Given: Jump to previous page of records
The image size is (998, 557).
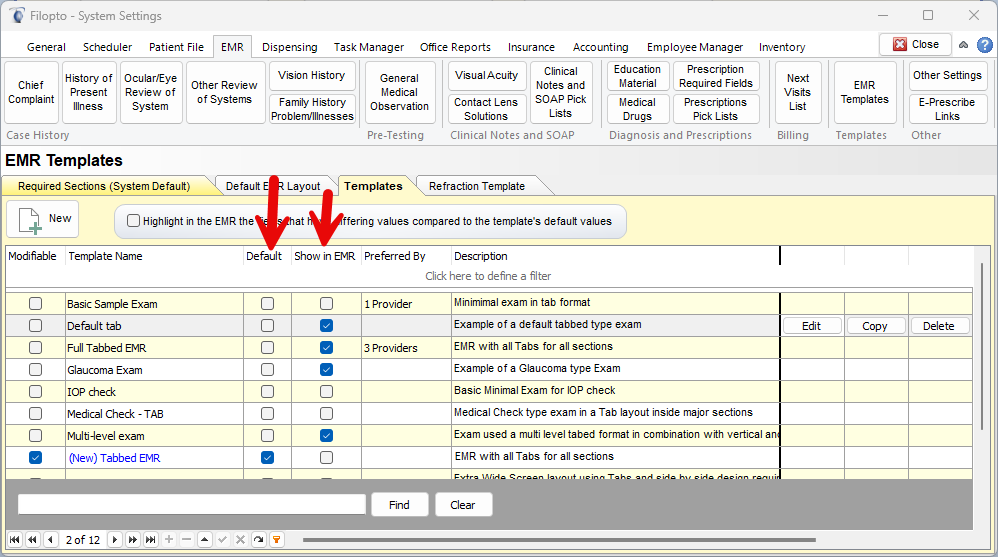Looking at the screenshot, I should (32, 540).
